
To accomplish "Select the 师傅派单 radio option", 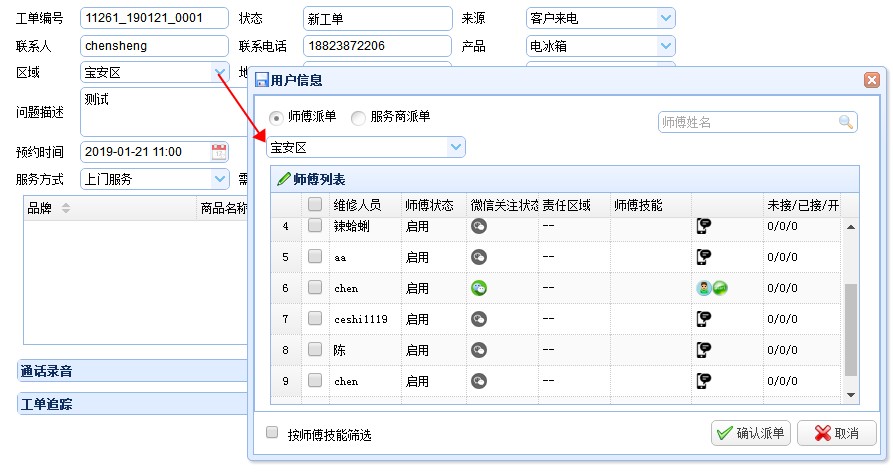I will pyautogui.click(x=276, y=117).
